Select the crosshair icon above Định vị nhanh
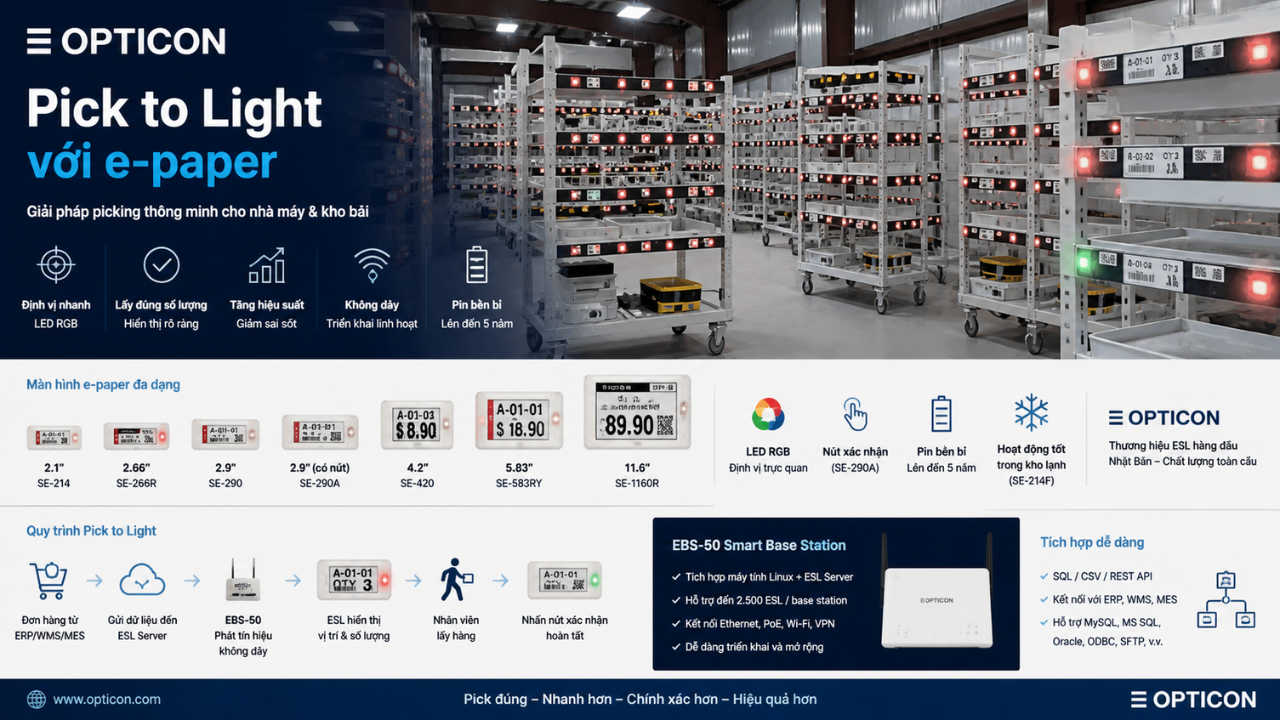Viewport: 1280px width, 720px height. (x=56, y=265)
